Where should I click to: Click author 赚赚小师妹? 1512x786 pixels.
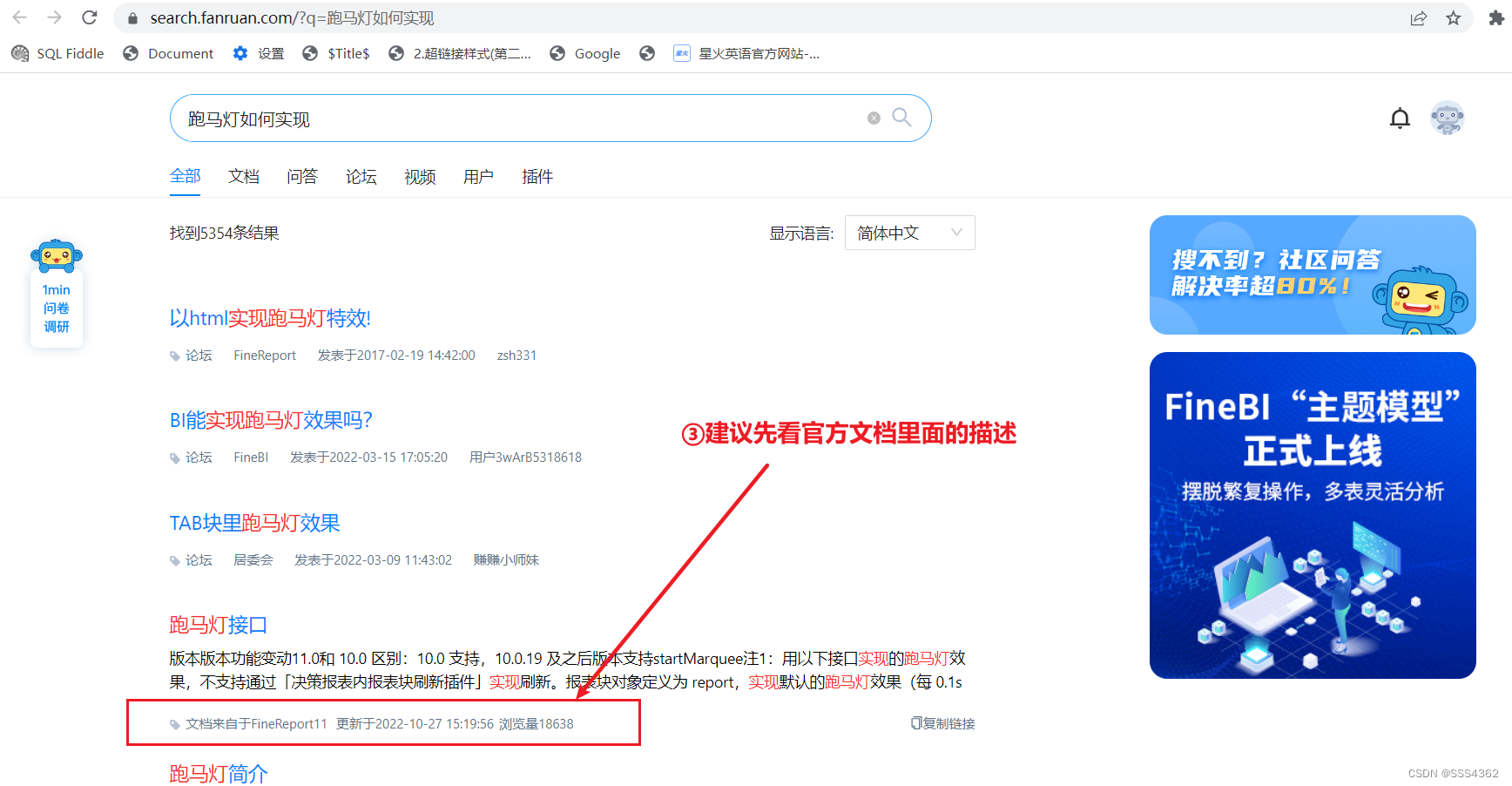(506, 560)
